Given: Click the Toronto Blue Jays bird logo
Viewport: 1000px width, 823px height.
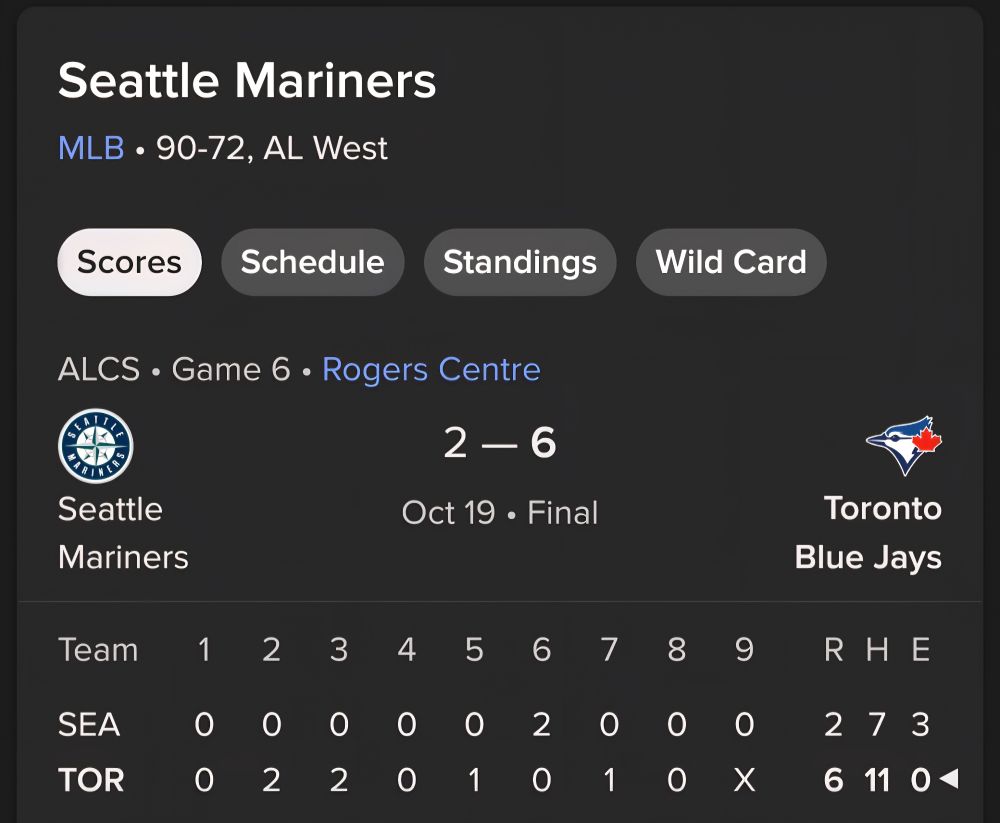Looking at the screenshot, I should coord(901,443).
